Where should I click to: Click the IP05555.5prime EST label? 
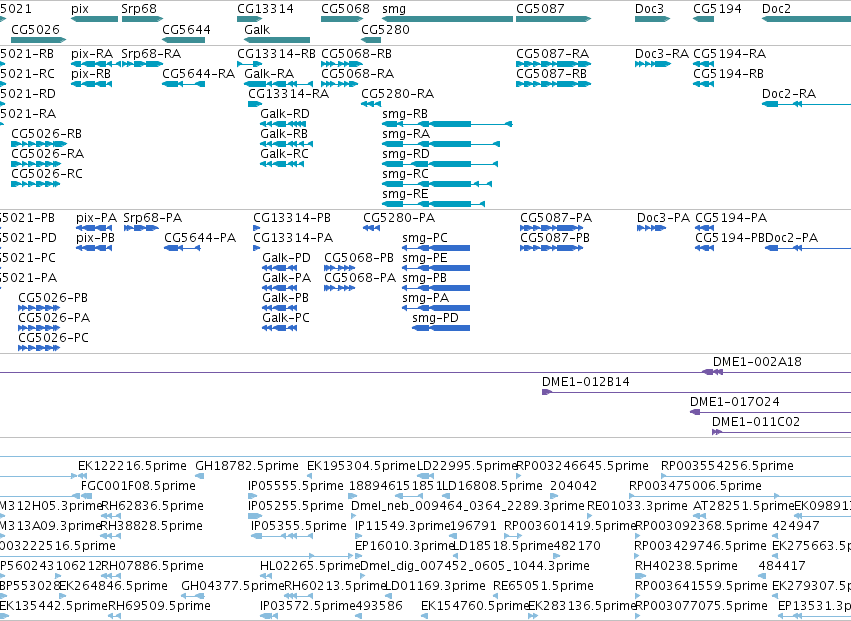pos(296,486)
